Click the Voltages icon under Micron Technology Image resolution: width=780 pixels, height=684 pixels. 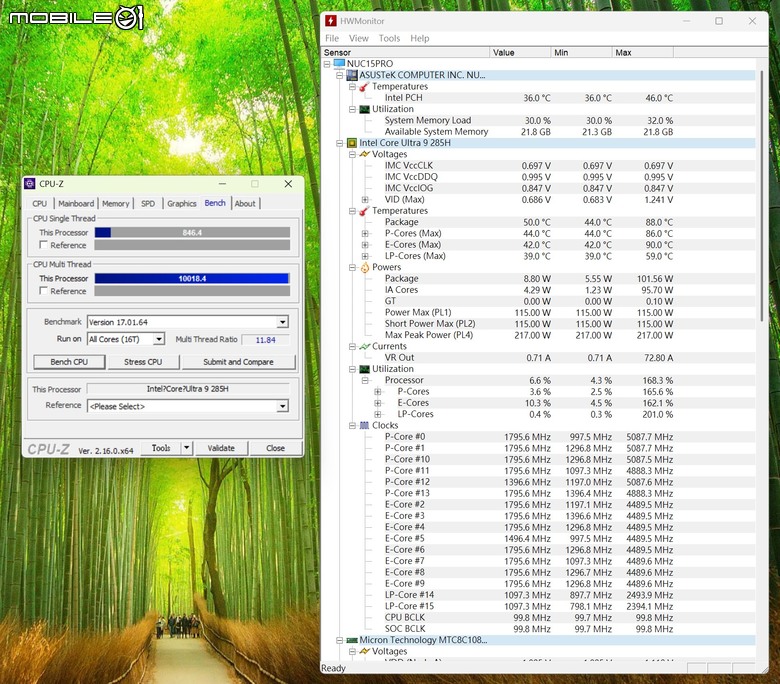coord(364,652)
